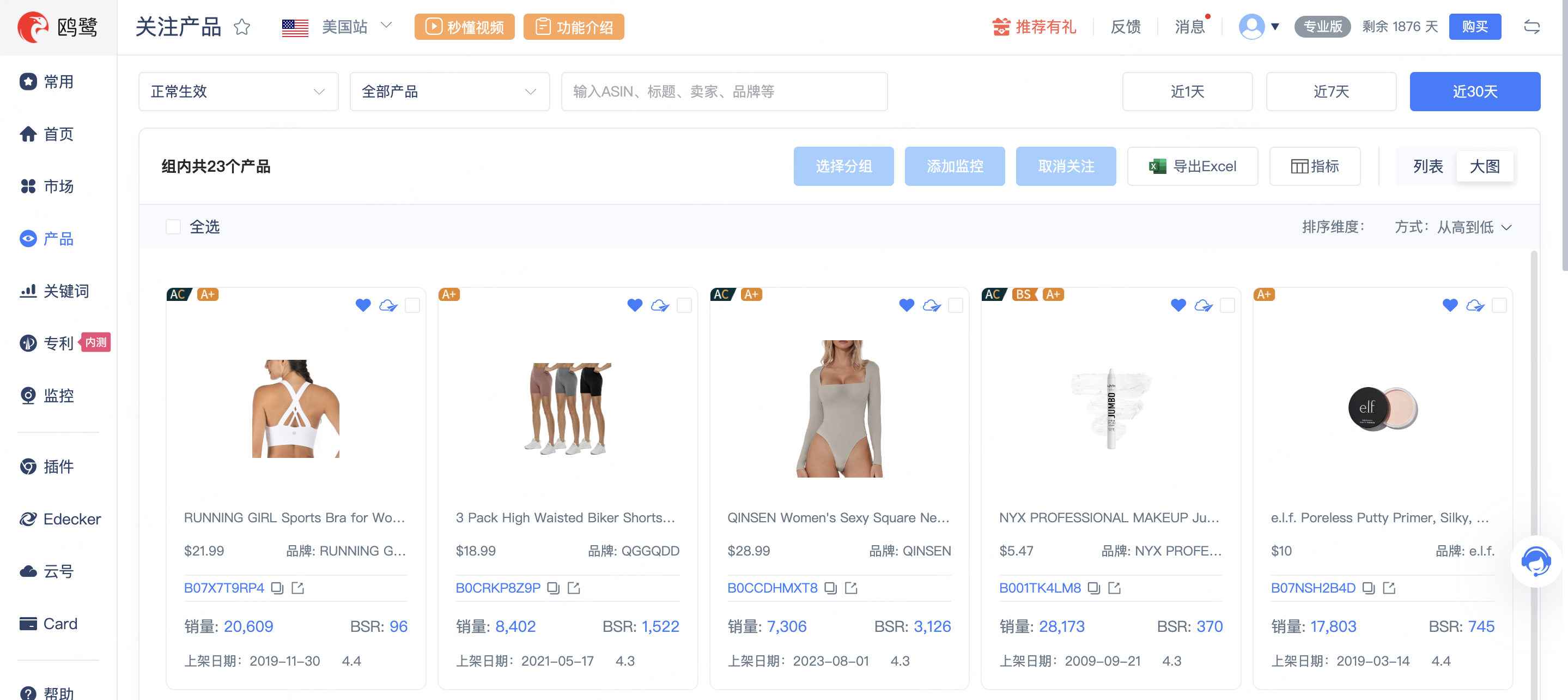Switch to 列表 view

[x=1427, y=166]
